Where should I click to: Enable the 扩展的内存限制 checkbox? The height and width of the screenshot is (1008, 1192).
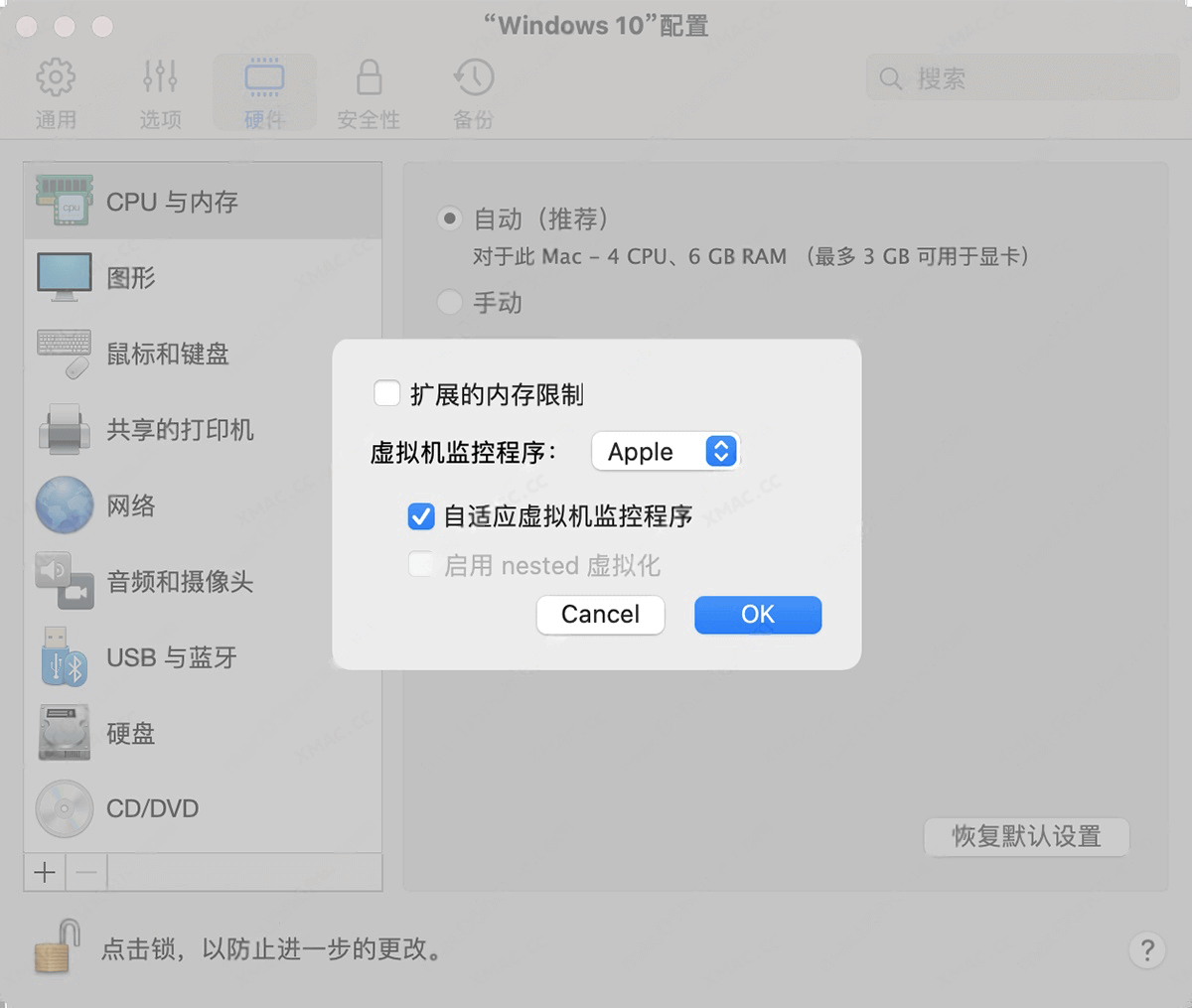pos(387,393)
